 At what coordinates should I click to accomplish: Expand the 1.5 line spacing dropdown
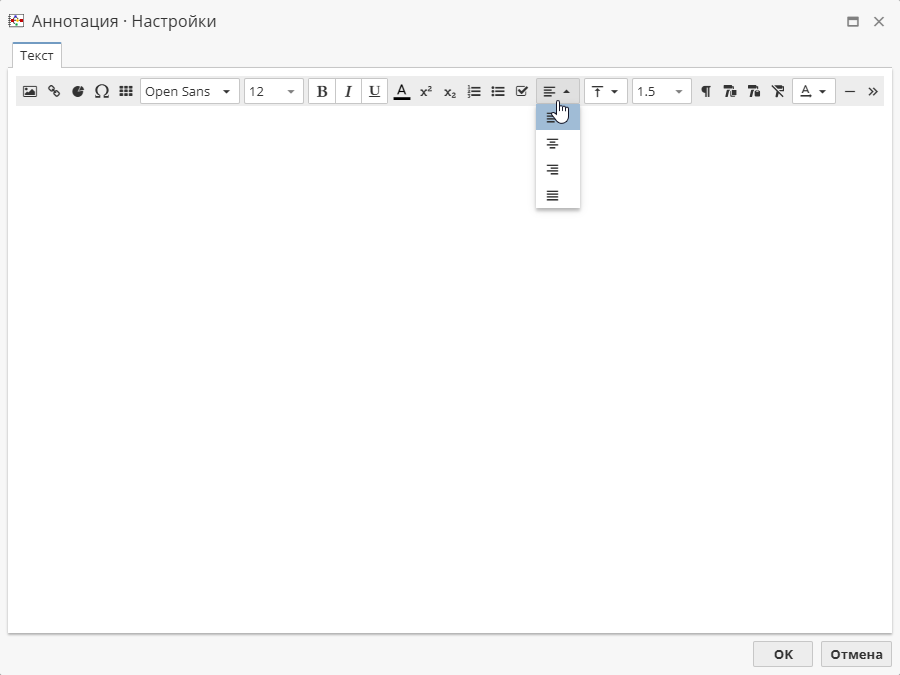pyautogui.click(x=661, y=91)
